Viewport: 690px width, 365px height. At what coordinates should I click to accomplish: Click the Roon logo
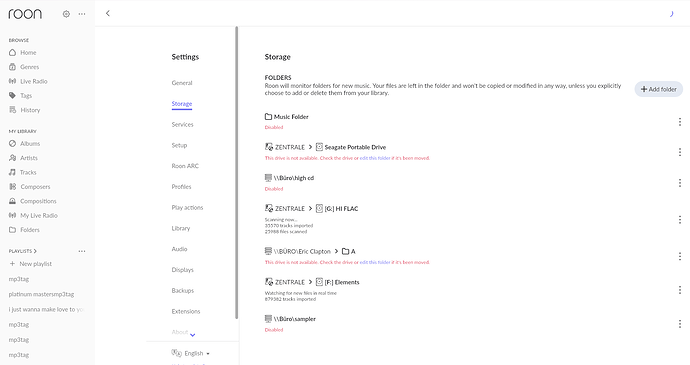25,14
